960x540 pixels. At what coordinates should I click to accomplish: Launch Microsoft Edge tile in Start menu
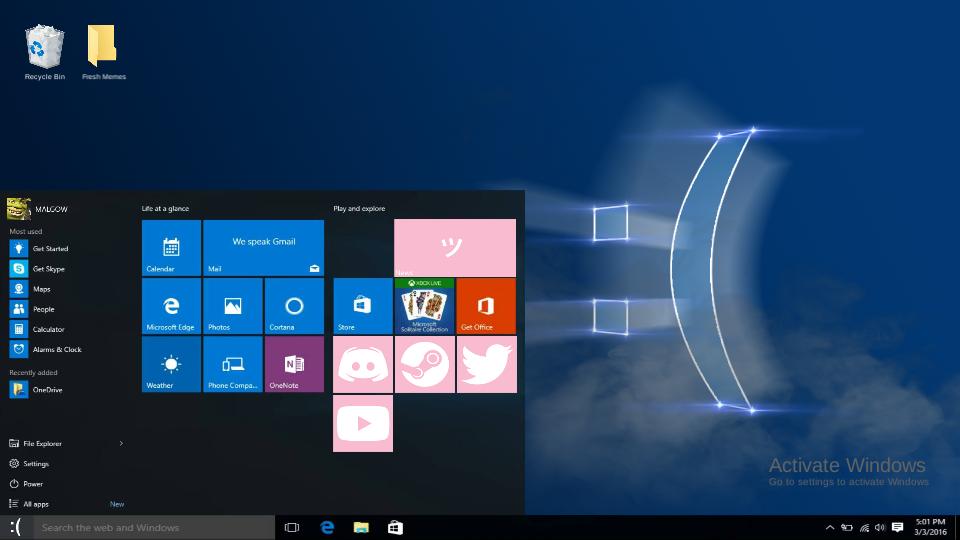tap(171, 306)
